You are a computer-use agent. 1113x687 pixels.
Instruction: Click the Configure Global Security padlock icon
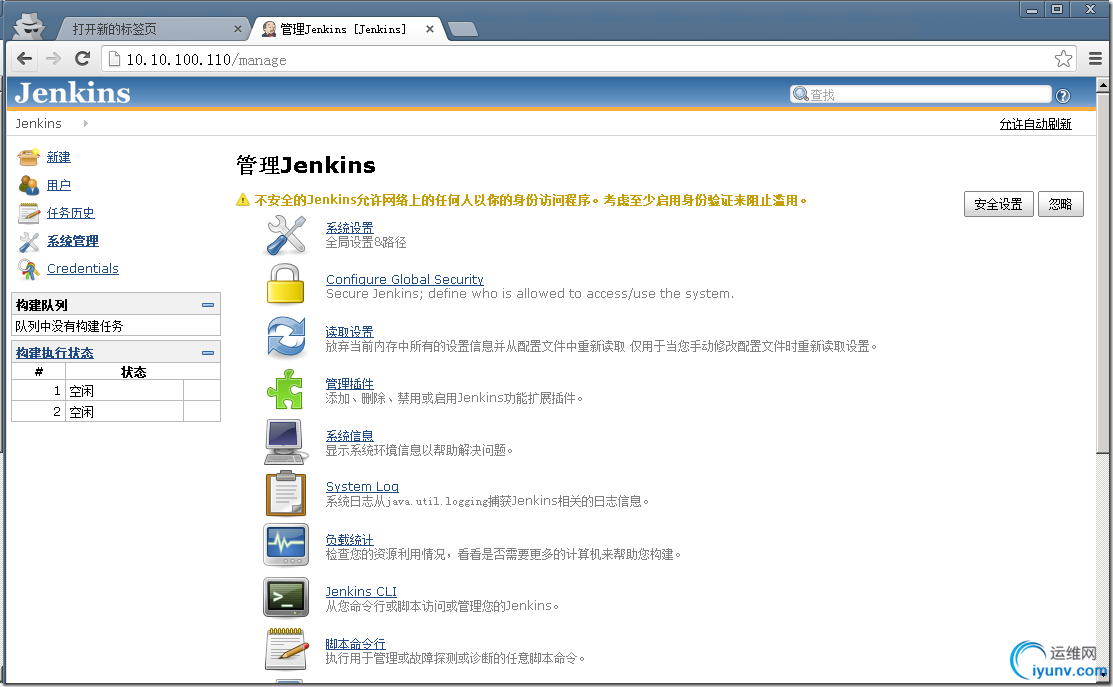click(x=286, y=285)
